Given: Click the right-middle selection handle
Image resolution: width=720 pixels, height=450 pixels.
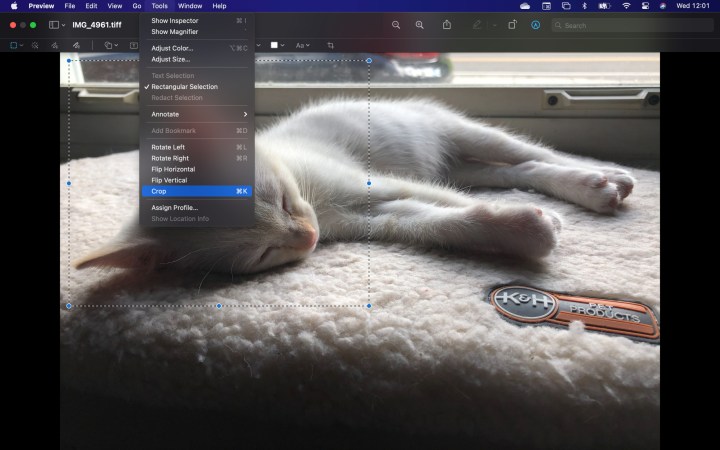Looking at the screenshot, I should [369, 183].
